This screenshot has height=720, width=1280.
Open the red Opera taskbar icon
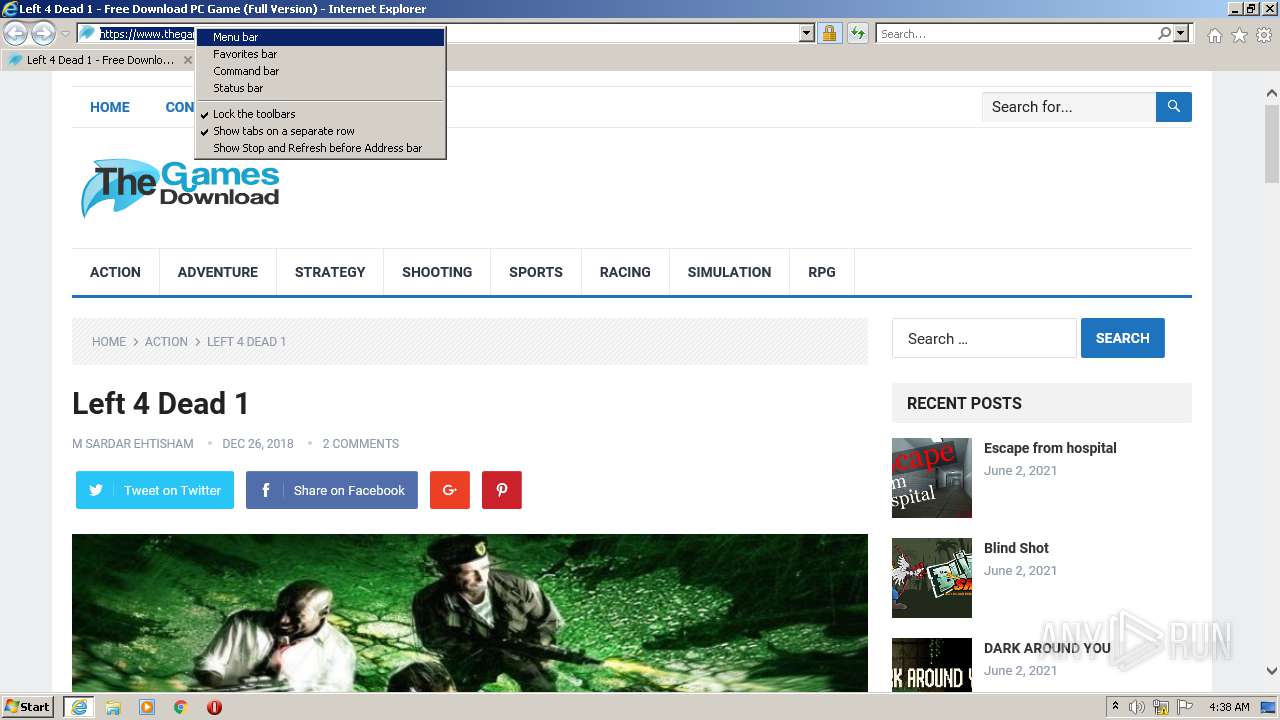pyautogui.click(x=214, y=707)
